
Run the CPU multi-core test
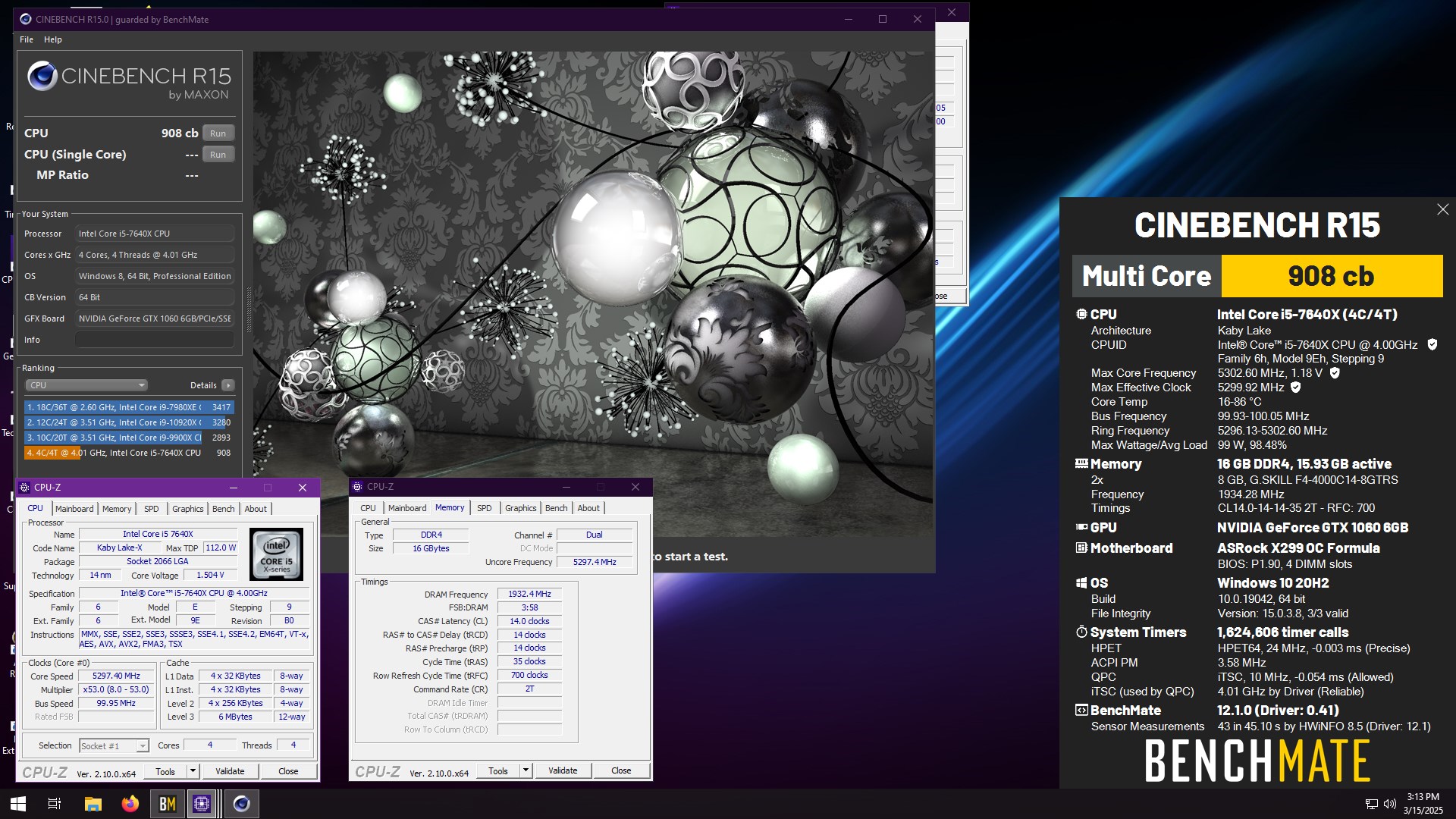tap(218, 133)
